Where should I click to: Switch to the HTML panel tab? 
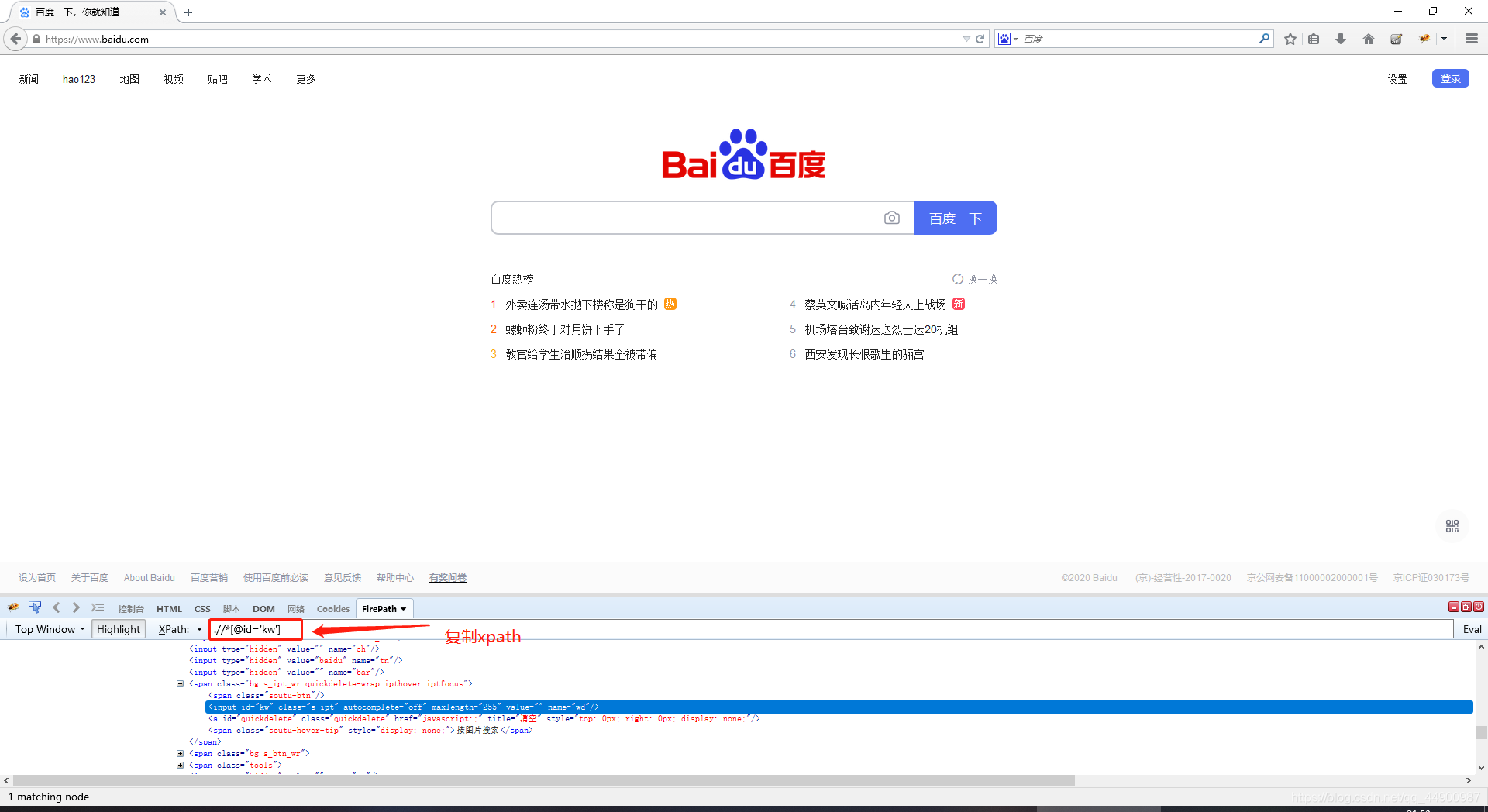[x=169, y=609]
